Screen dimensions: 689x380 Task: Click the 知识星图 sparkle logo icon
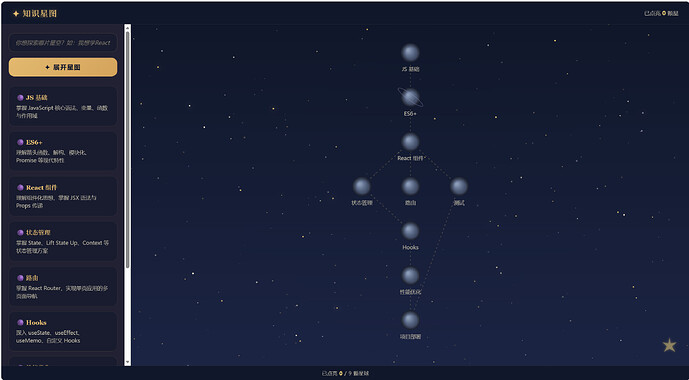tap(16, 14)
